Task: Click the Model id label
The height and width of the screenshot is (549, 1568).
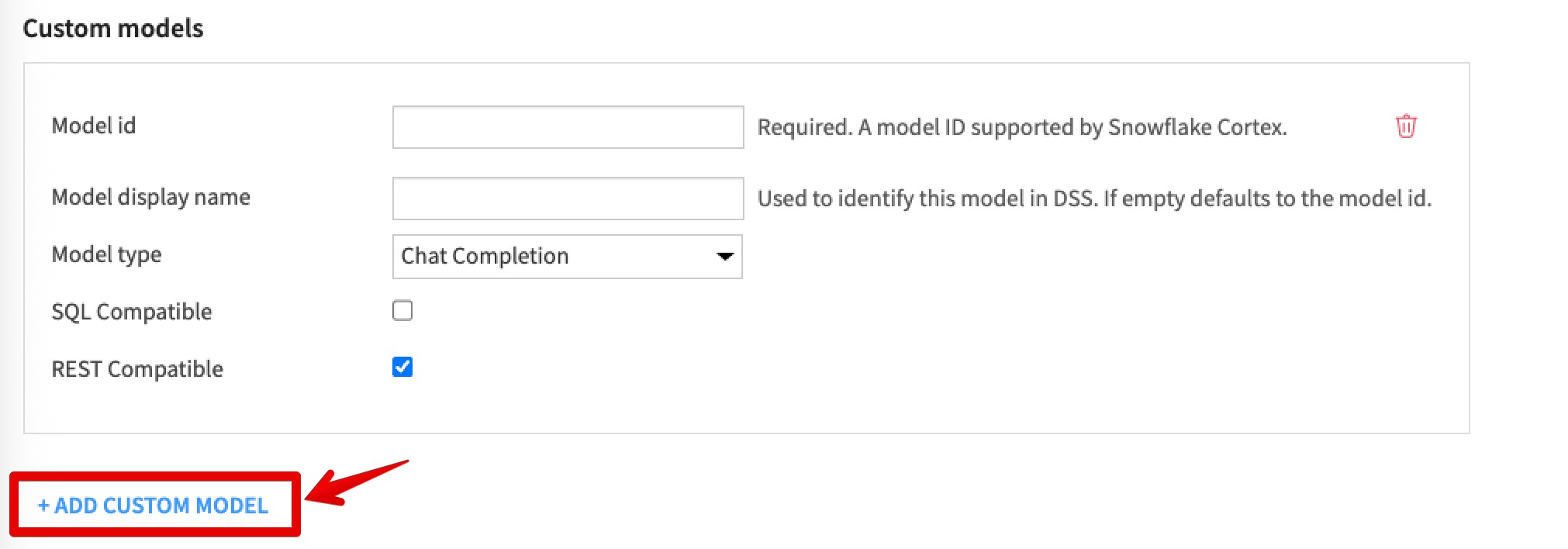Action: tap(93, 126)
